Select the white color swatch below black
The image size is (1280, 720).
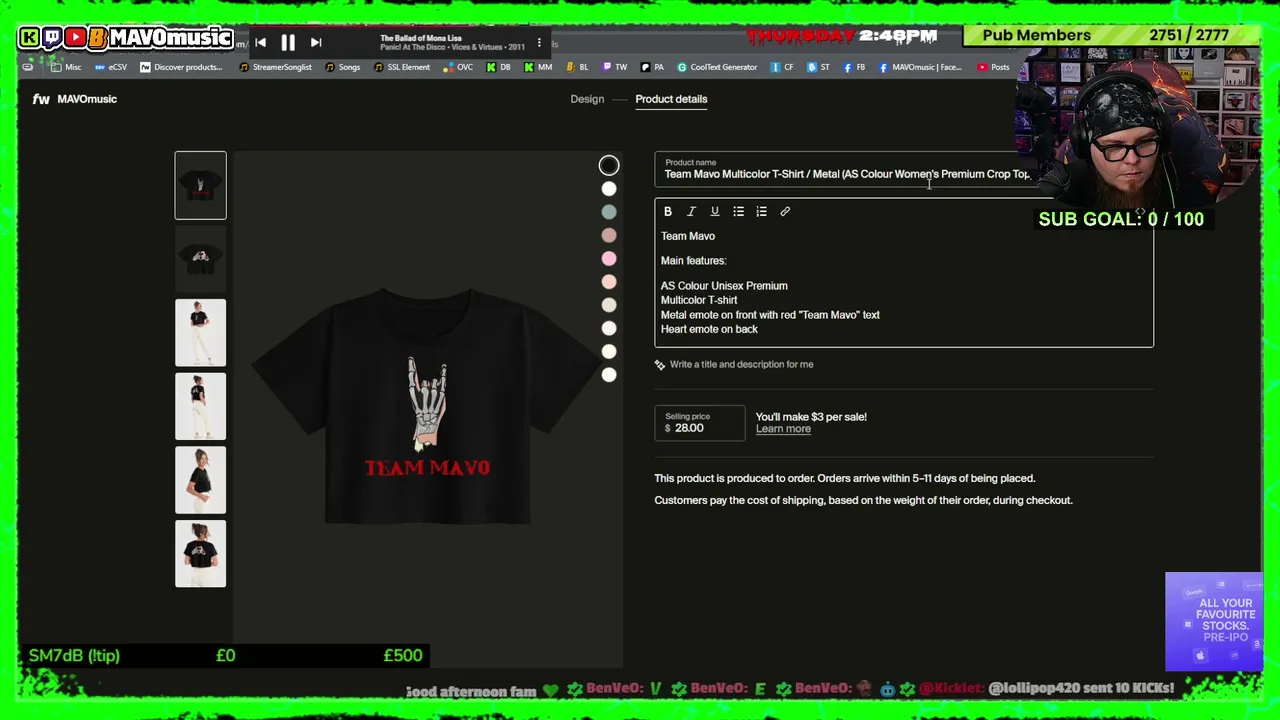609,189
